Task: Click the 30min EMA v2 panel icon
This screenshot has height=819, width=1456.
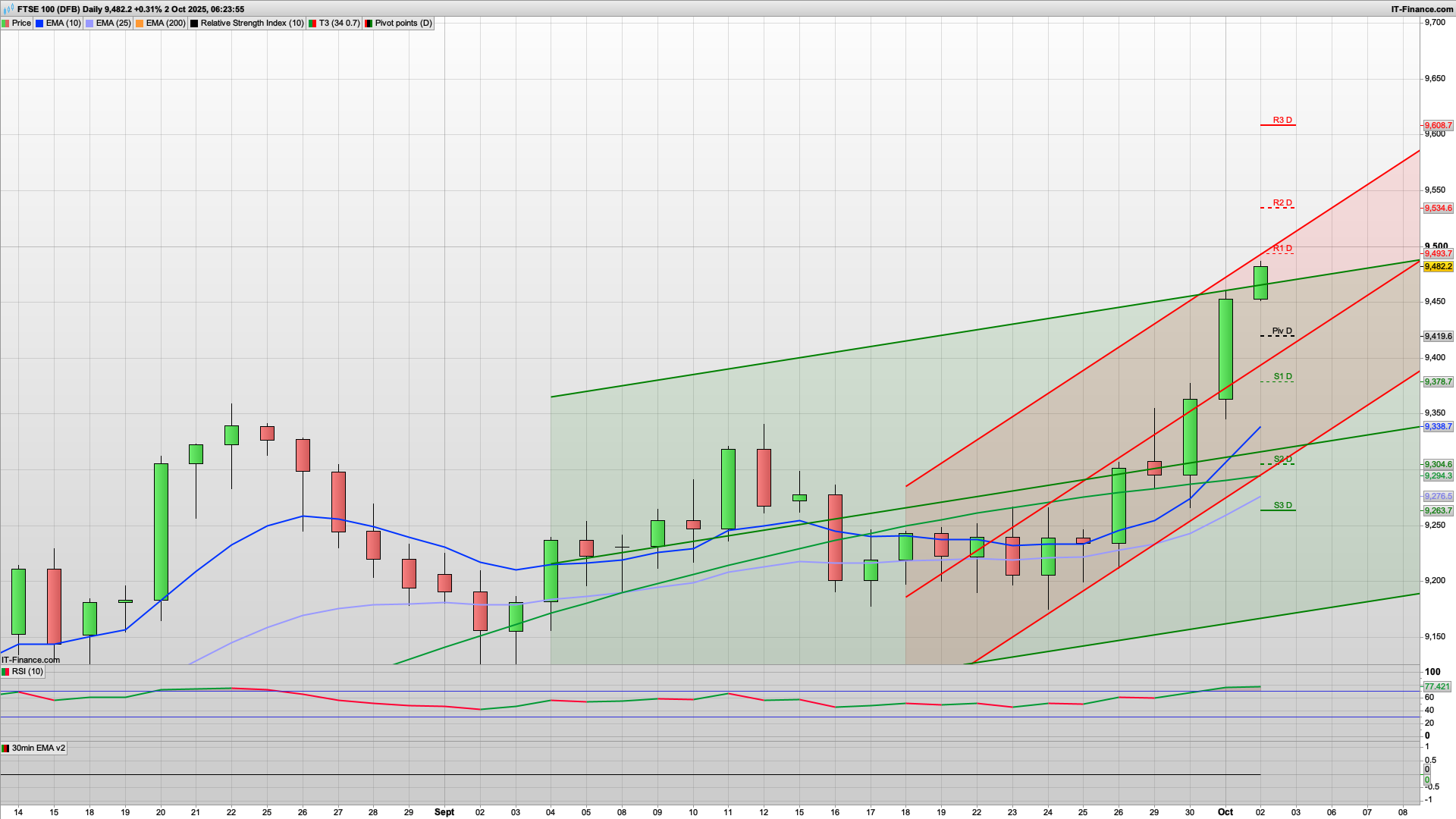Action: coord(6,748)
